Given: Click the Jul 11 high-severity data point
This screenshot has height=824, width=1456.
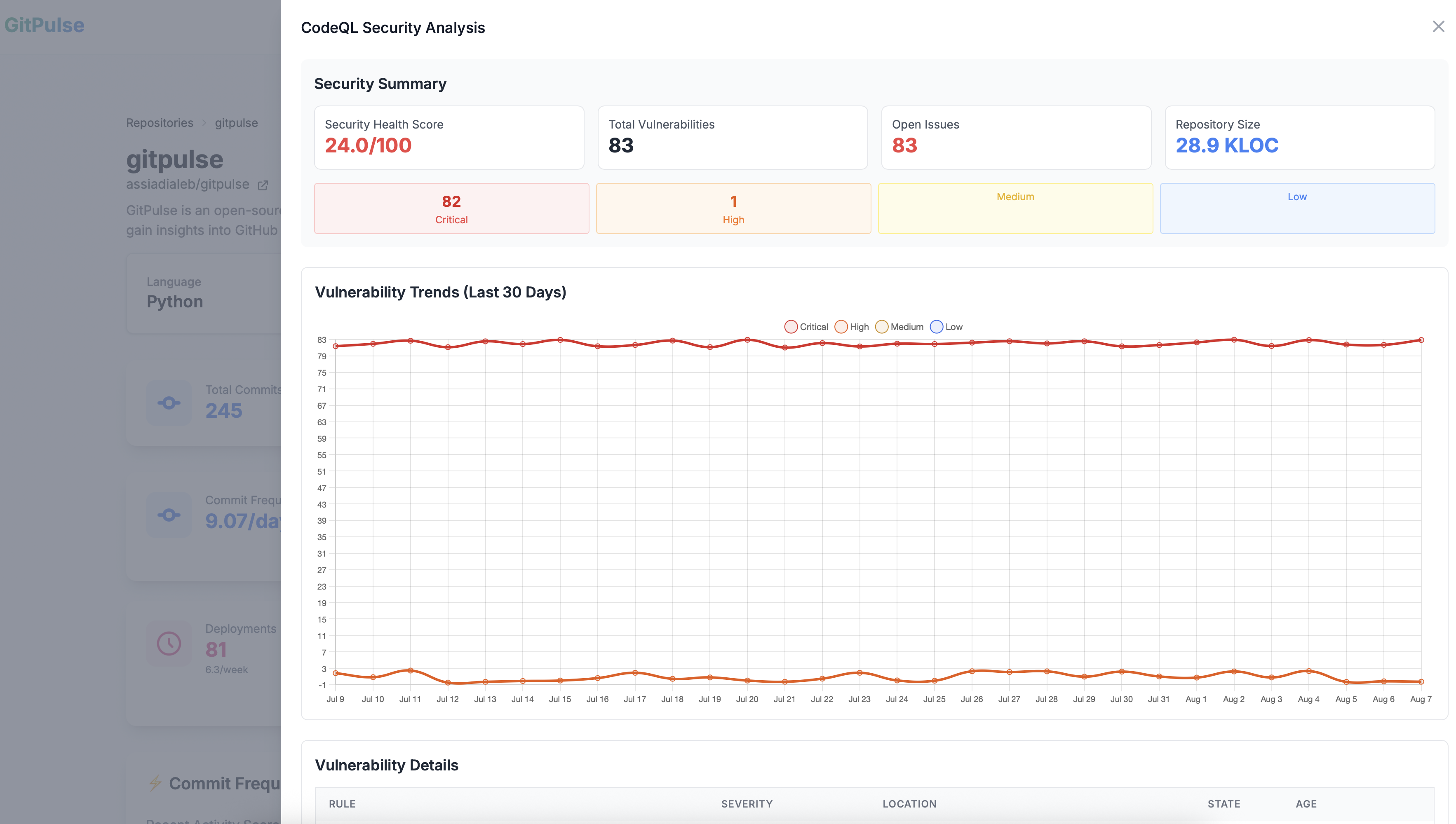Looking at the screenshot, I should tap(411, 671).
